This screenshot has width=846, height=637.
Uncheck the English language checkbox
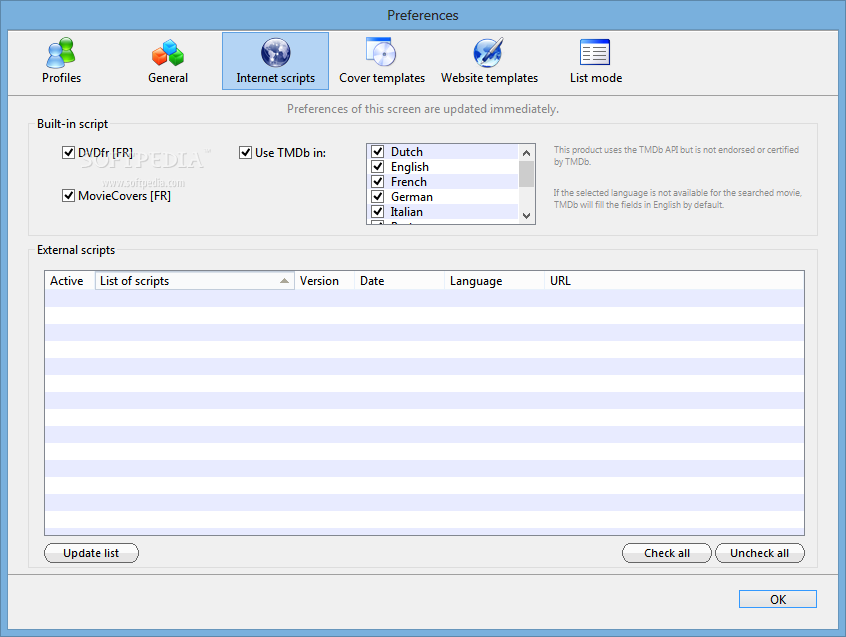pos(378,167)
